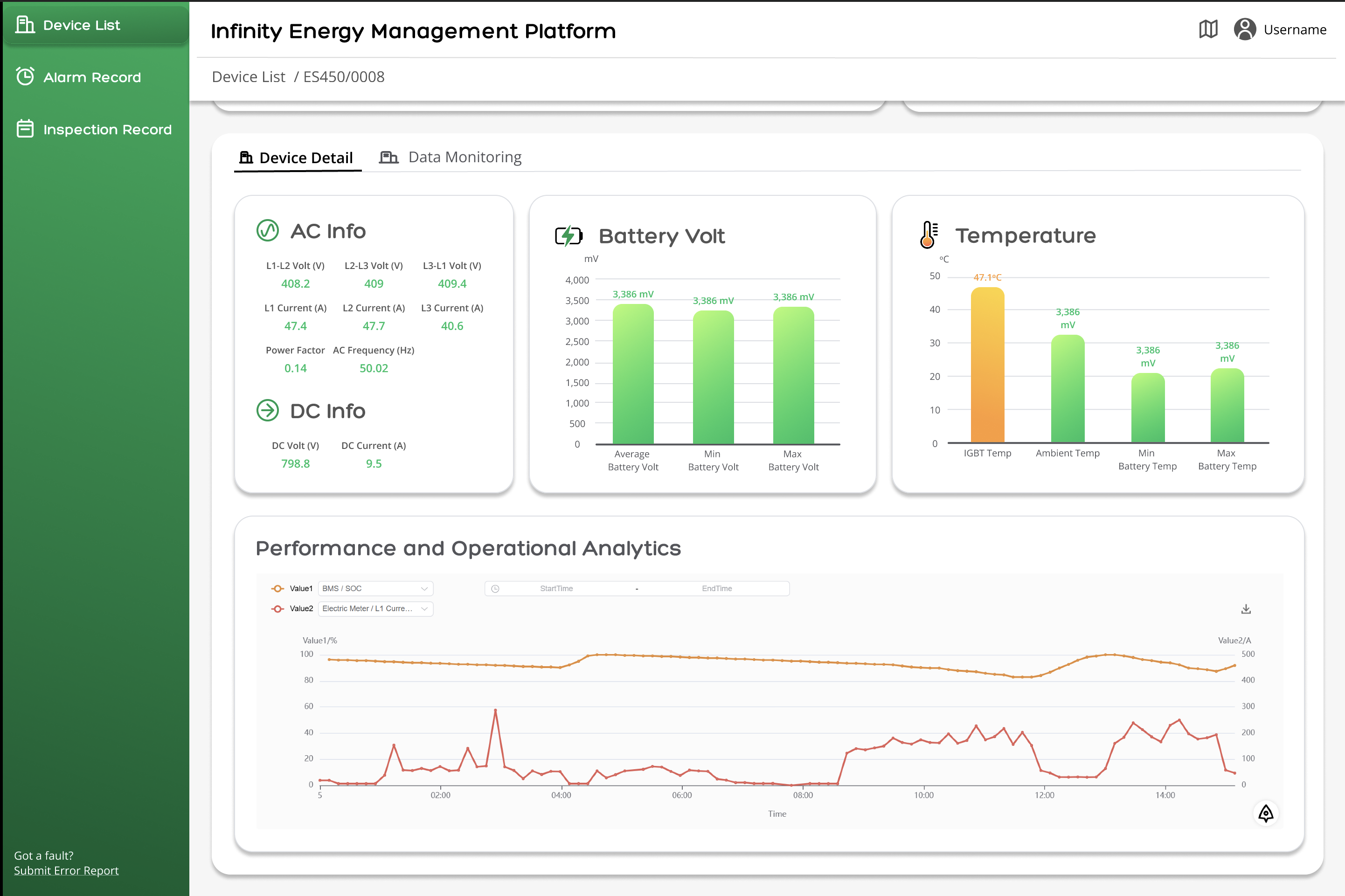
Task: Click the Infinity Energy Management Platform title
Action: pos(413,31)
